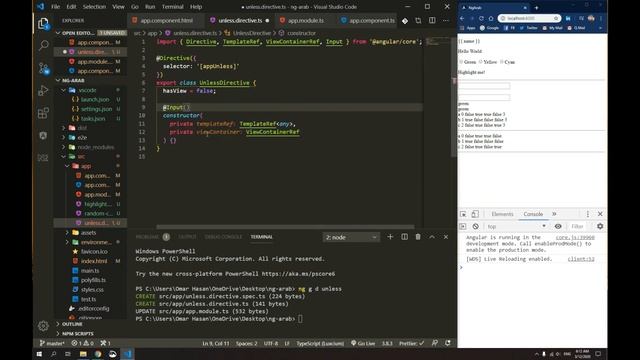Open the terminal selector dropdown '2: node'
640x360 pixels.
351,237
